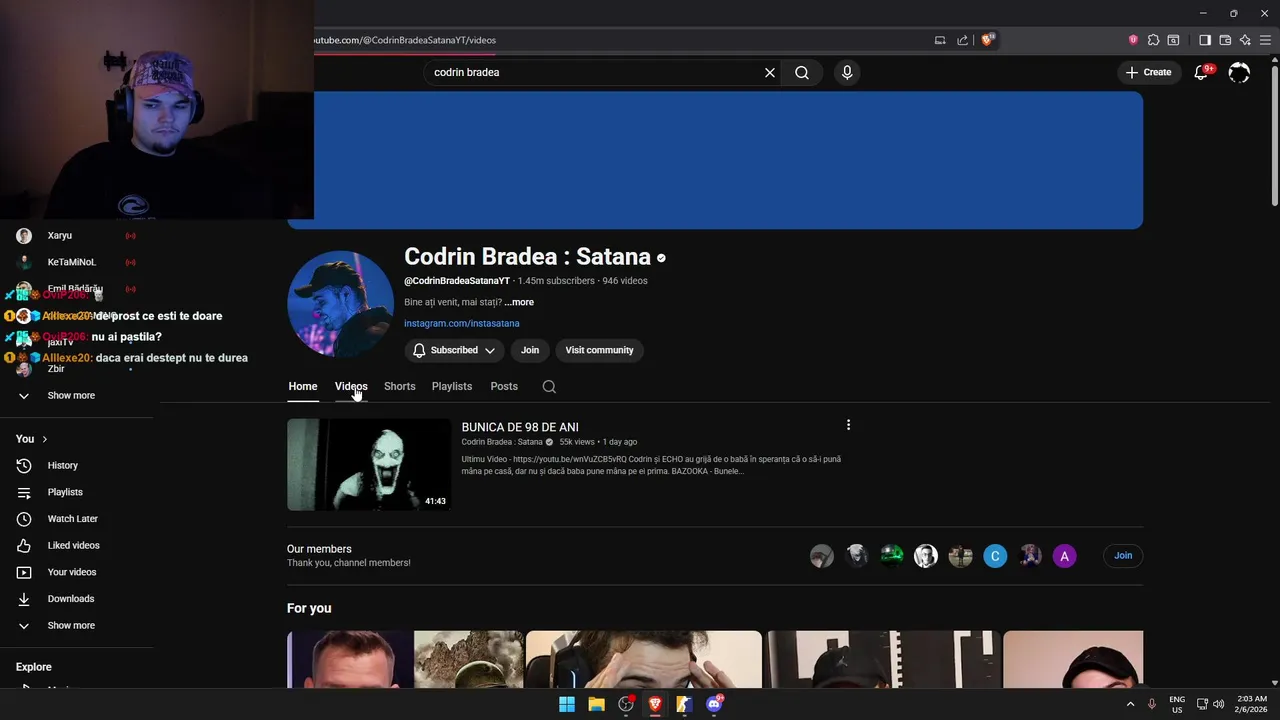
Task: Open the clock and date in the taskbar
Action: click(x=1252, y=704)
